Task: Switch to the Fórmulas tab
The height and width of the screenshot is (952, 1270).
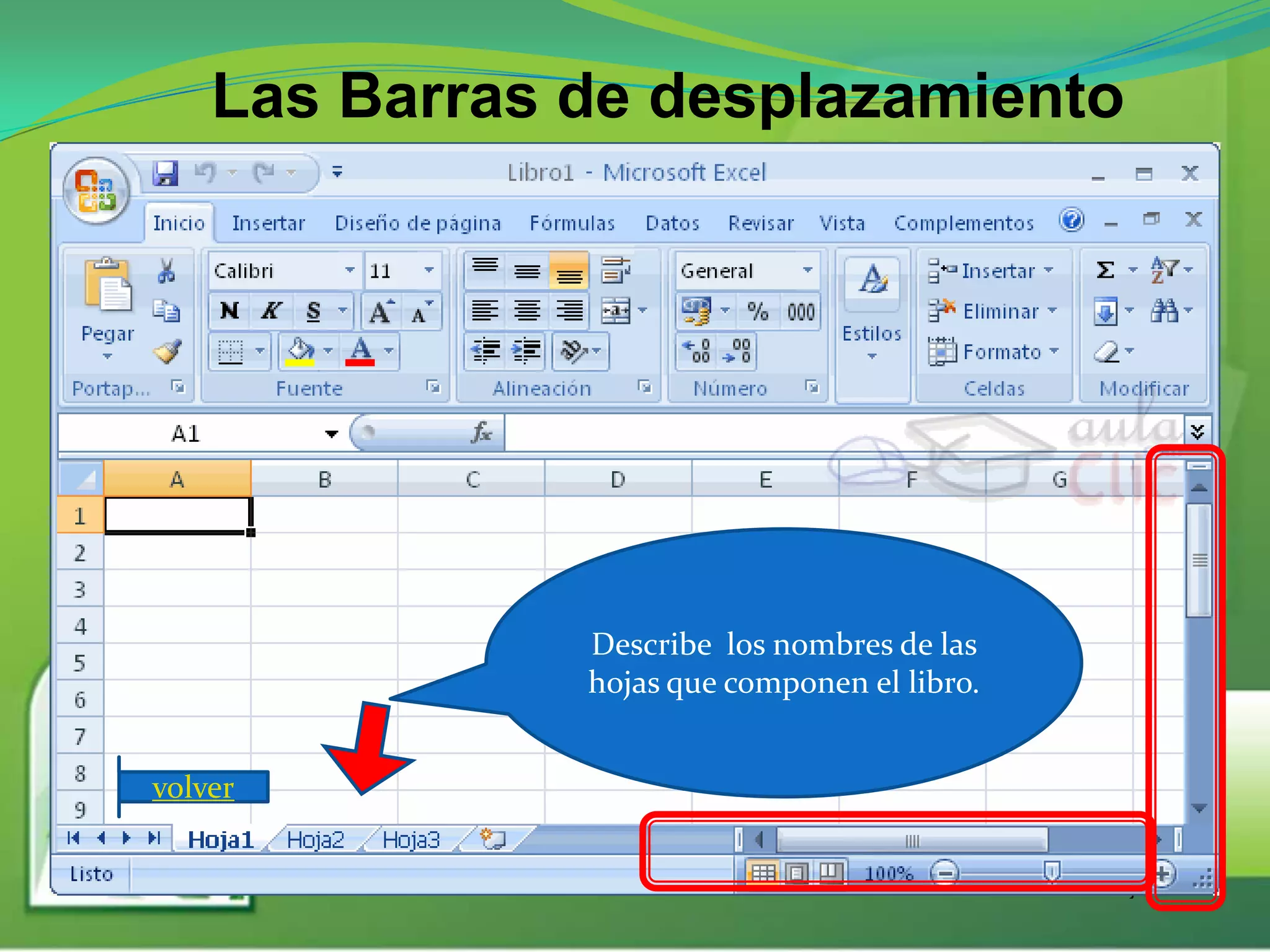Action: [572, 223]
